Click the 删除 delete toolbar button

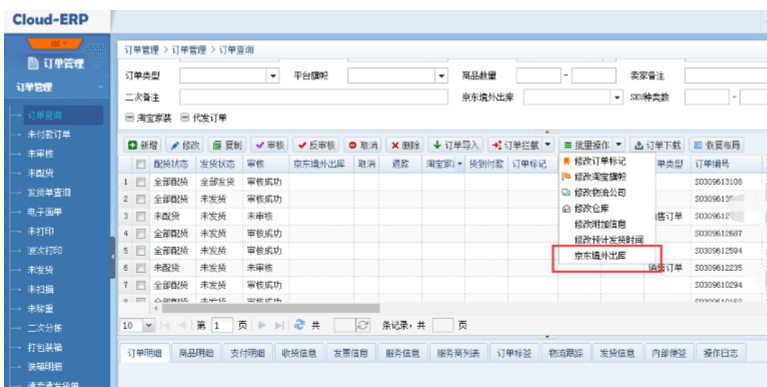pyautogui.click(x=405, y=145)
